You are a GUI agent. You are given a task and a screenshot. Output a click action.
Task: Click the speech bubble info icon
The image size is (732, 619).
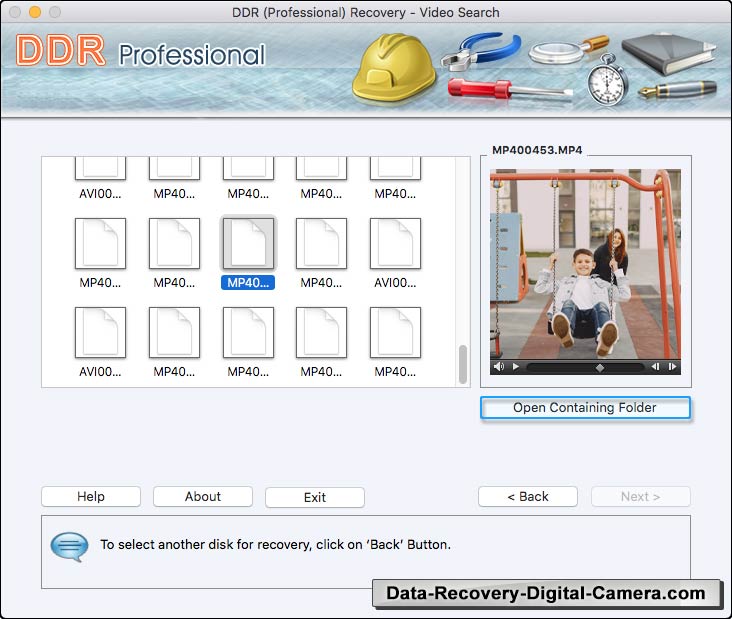69,546
